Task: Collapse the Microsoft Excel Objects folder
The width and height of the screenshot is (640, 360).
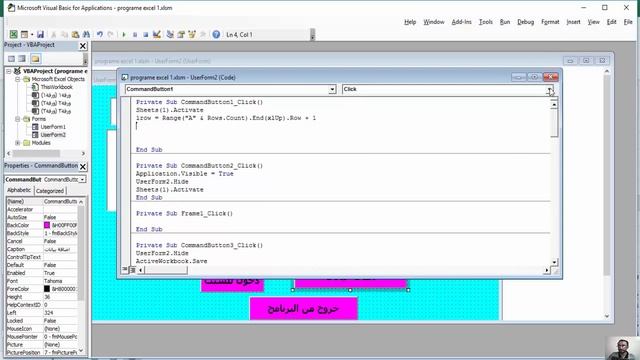Action: [x=18, y=79]
